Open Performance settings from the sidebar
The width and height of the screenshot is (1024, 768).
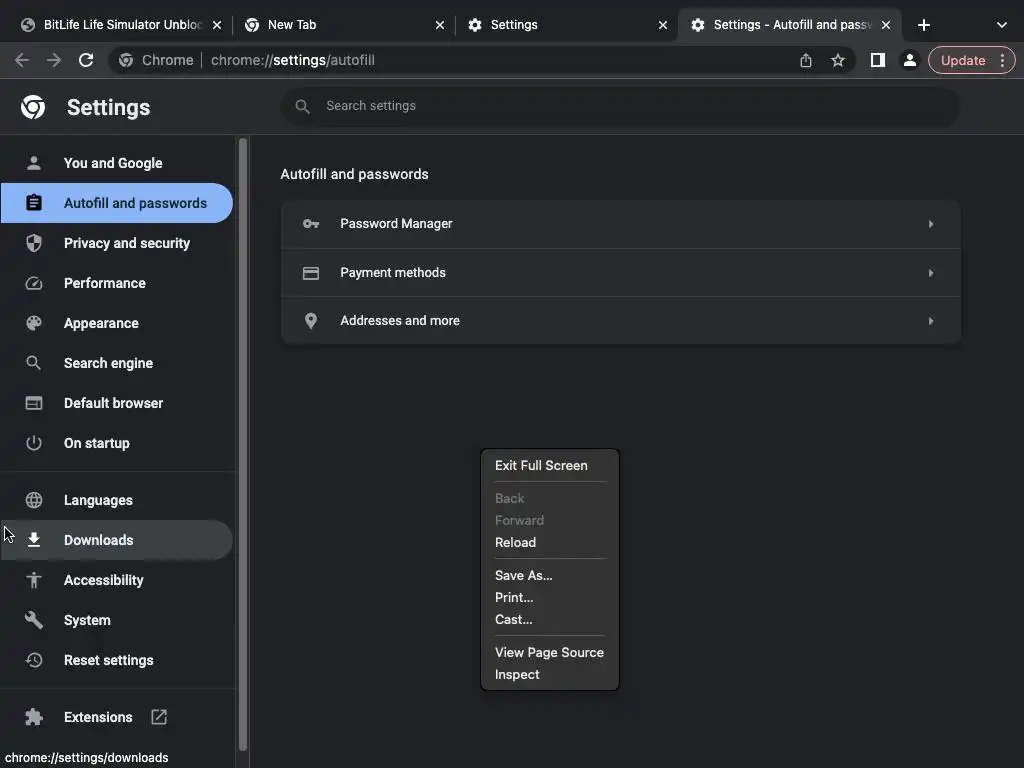tap(104, 283)
